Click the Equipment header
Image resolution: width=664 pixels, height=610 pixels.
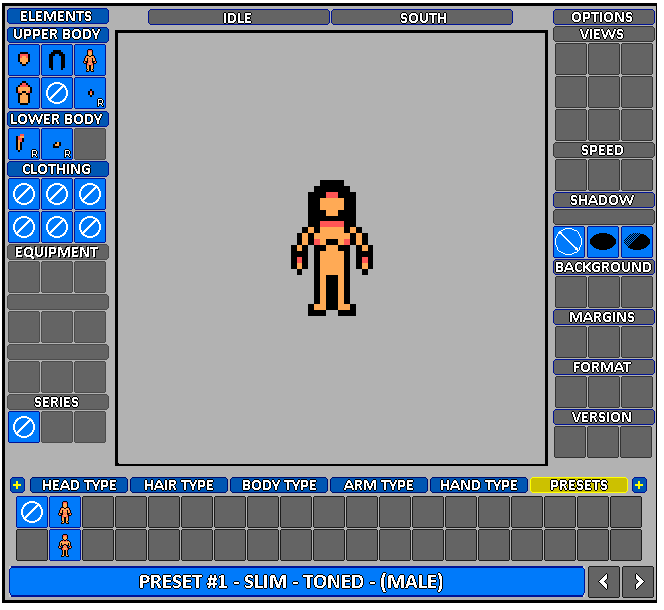[x=58, y=252]
